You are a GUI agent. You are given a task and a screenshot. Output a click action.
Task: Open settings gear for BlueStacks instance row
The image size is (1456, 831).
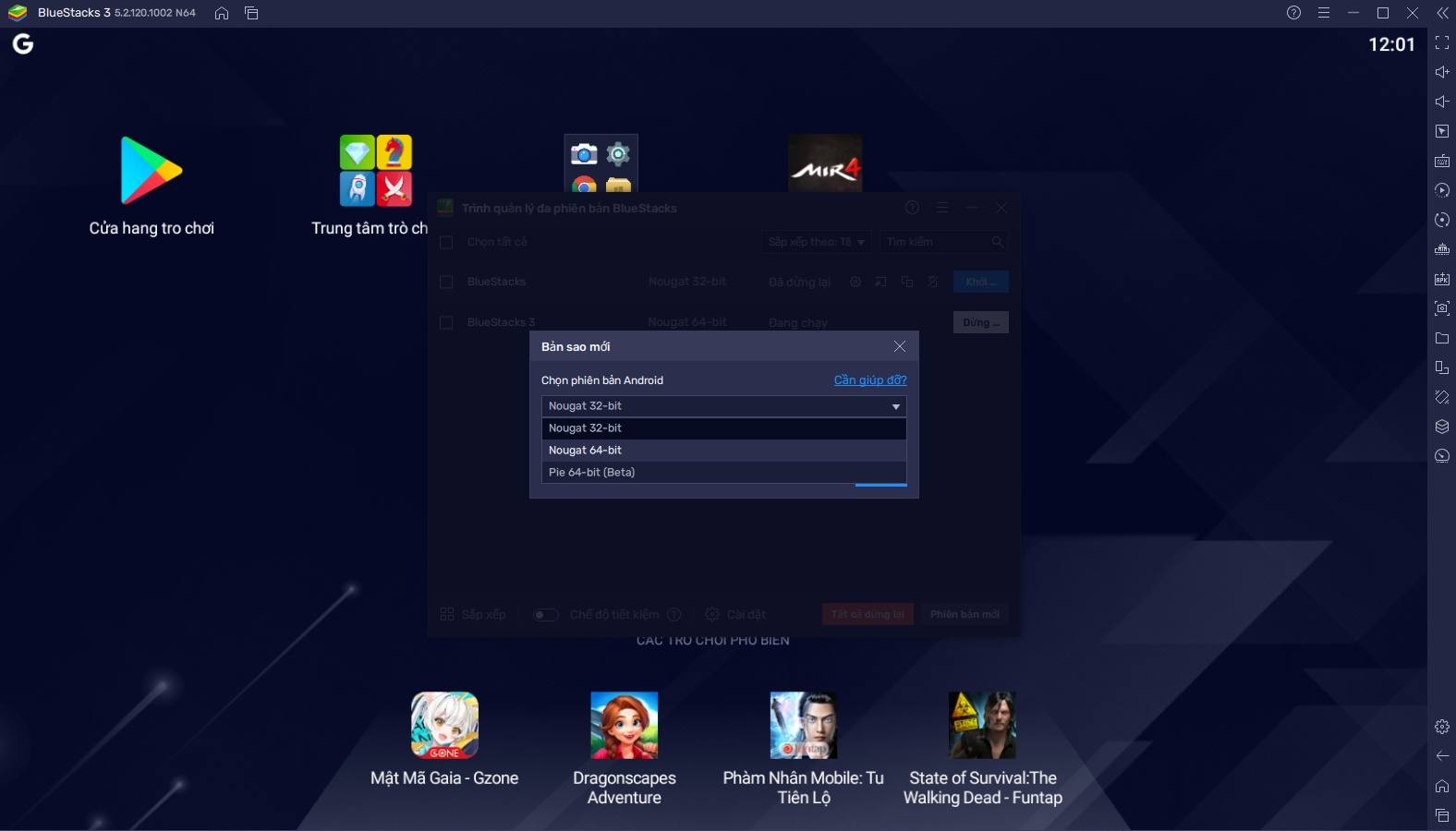(855, 282)
